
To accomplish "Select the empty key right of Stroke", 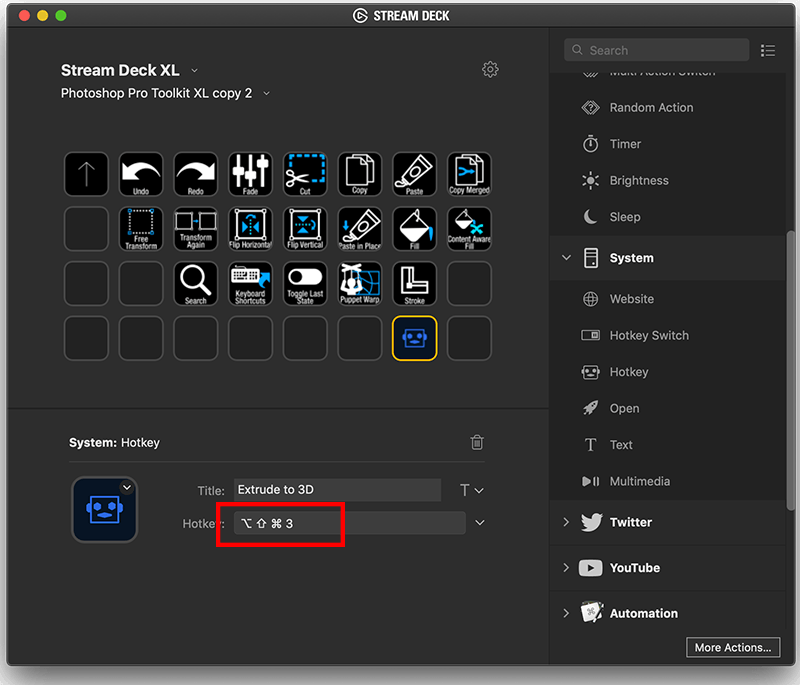I will pyautogui.click(x=469, y=284).
